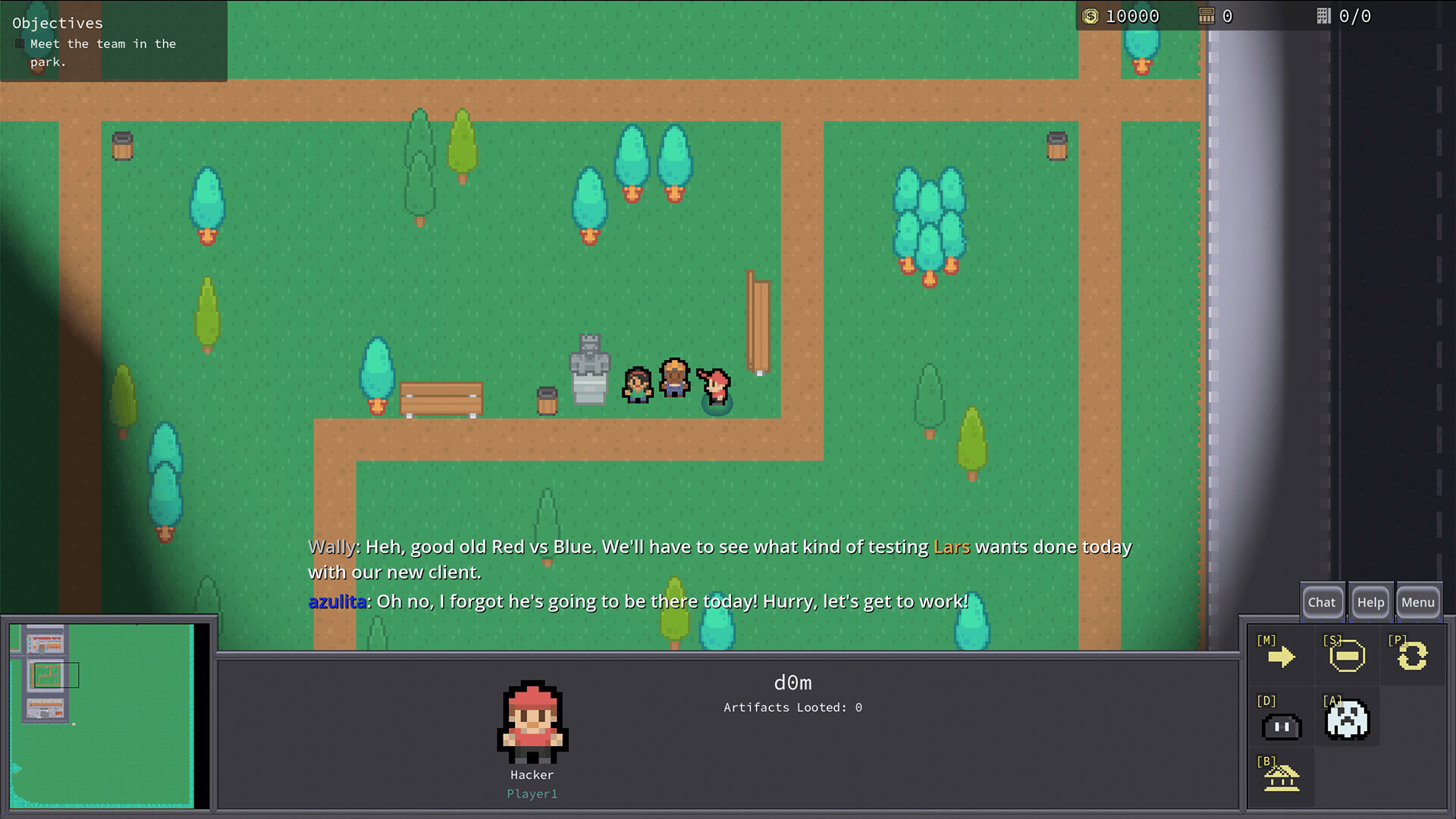The image size is (1456, 819).
Task: Click the [P] patrol cycle icon
Action: pos(1412,656)
